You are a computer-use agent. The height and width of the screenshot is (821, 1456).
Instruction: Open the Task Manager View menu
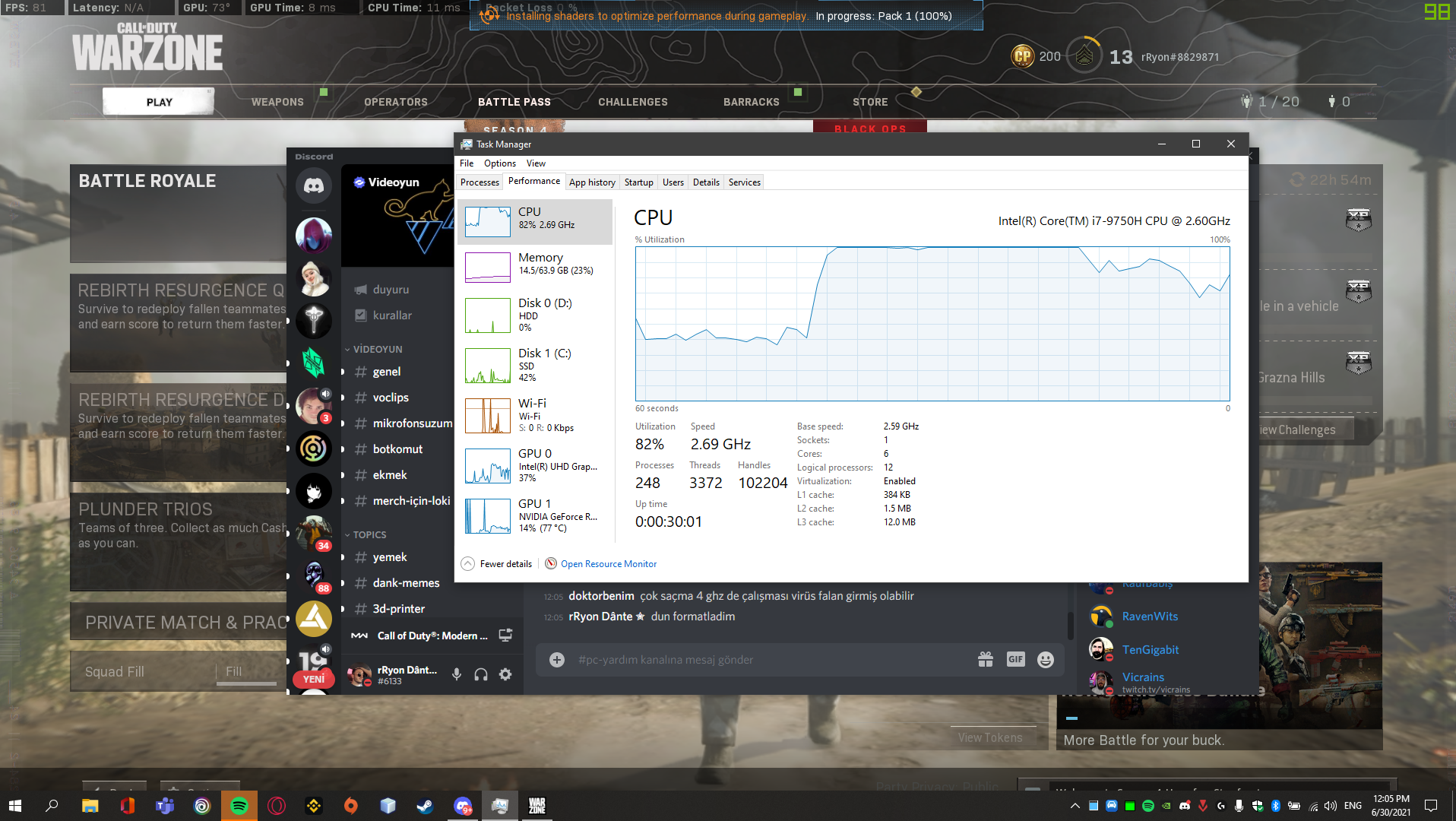(x=536, y=163)
